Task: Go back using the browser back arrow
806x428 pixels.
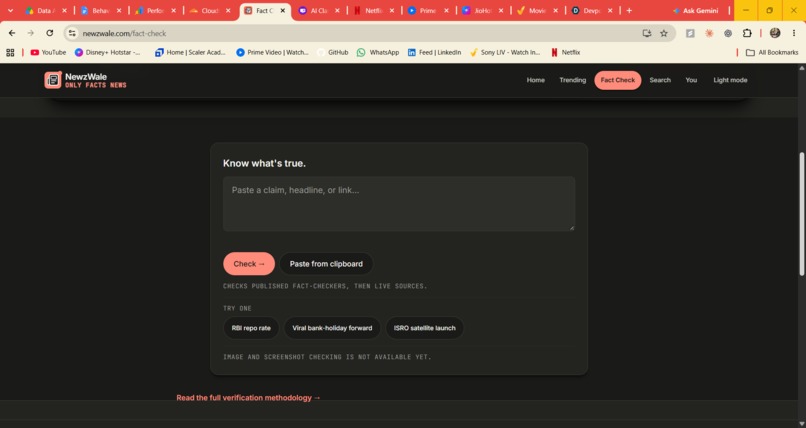Action: click(x=12, y=33)
